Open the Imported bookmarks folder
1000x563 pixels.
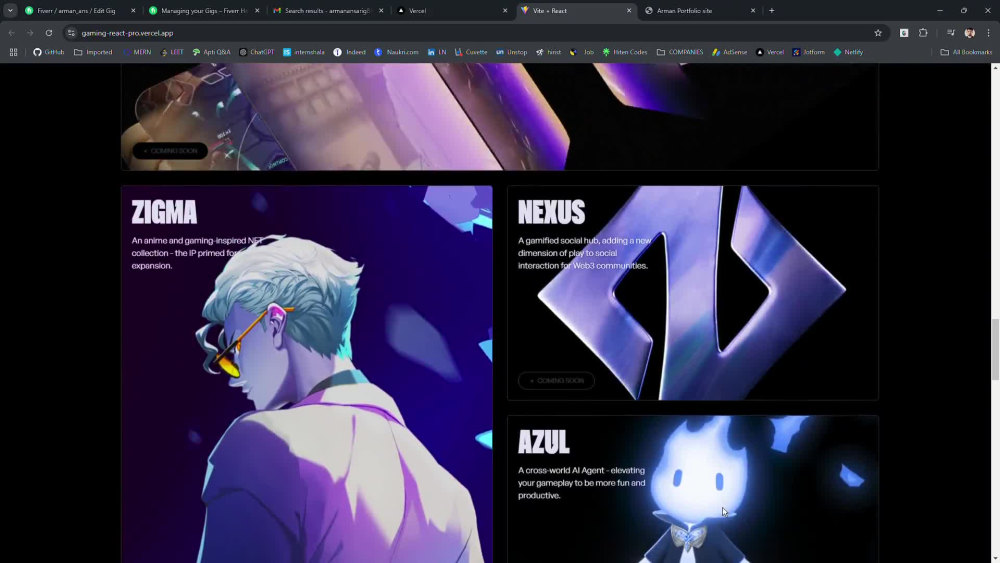[x=93, y=52]
